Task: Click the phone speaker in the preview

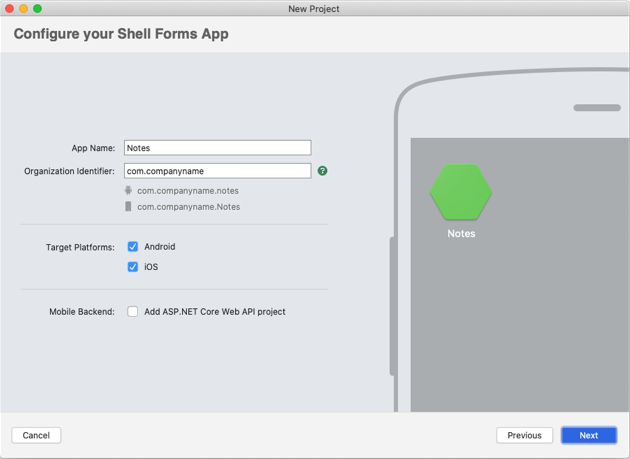Action: (x=597, y=108)
